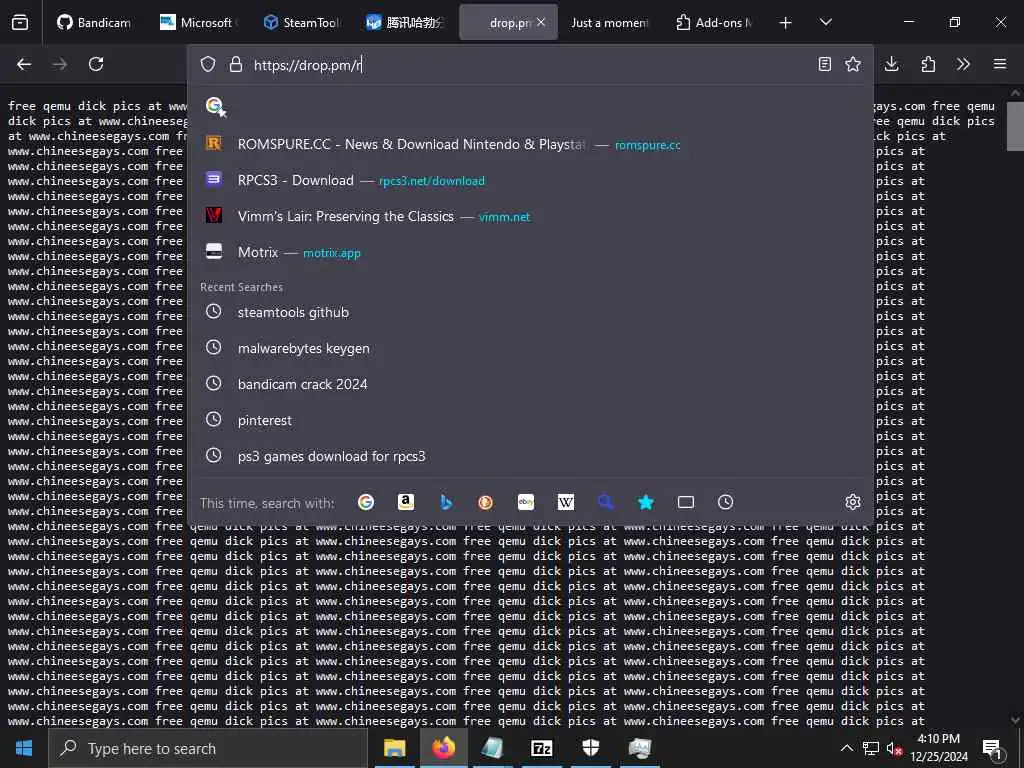This screenshot has width=1024, height=768.
Task: Open muted volume tray icon
Action: [894, 748]
